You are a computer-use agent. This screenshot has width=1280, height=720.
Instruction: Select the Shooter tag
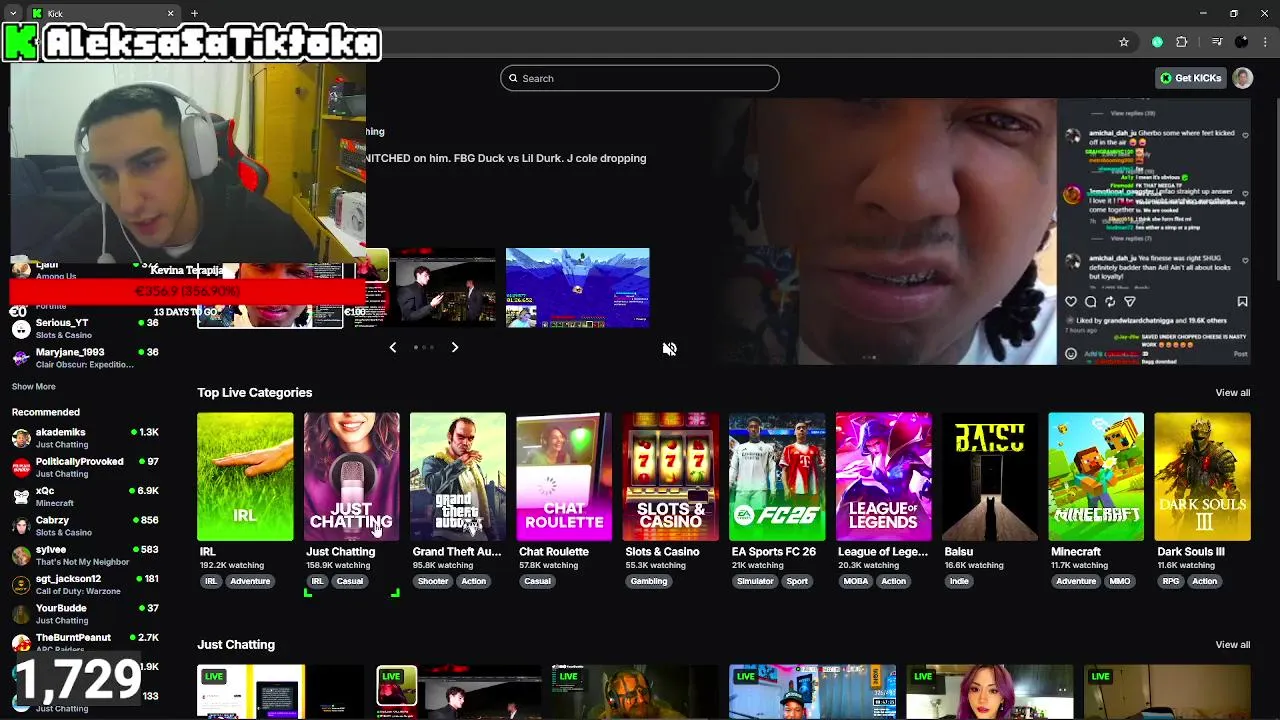(x=433, y=581)
